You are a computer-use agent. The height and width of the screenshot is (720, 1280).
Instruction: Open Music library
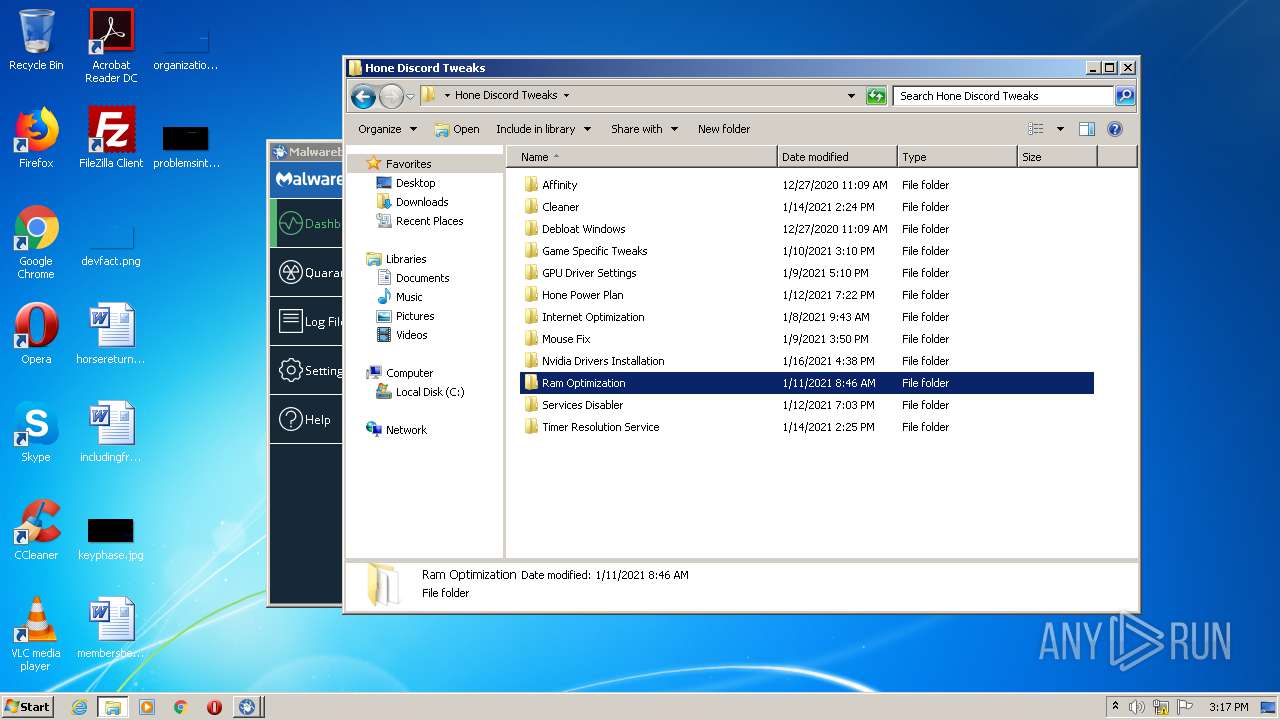pos(409,297)
